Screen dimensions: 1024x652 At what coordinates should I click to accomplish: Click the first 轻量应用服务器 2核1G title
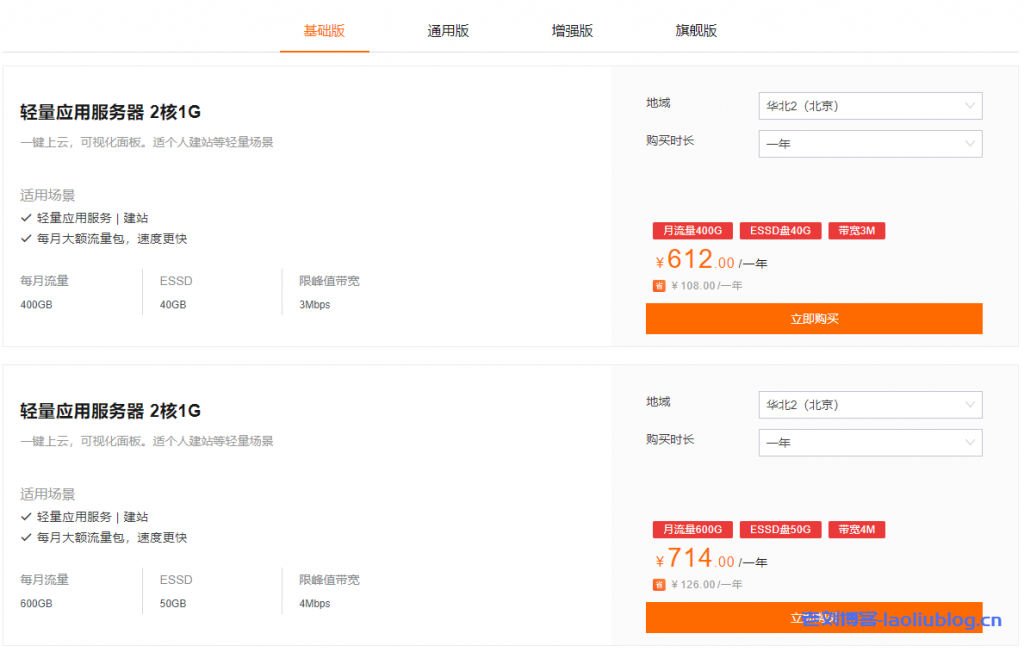tap(110, 112)
